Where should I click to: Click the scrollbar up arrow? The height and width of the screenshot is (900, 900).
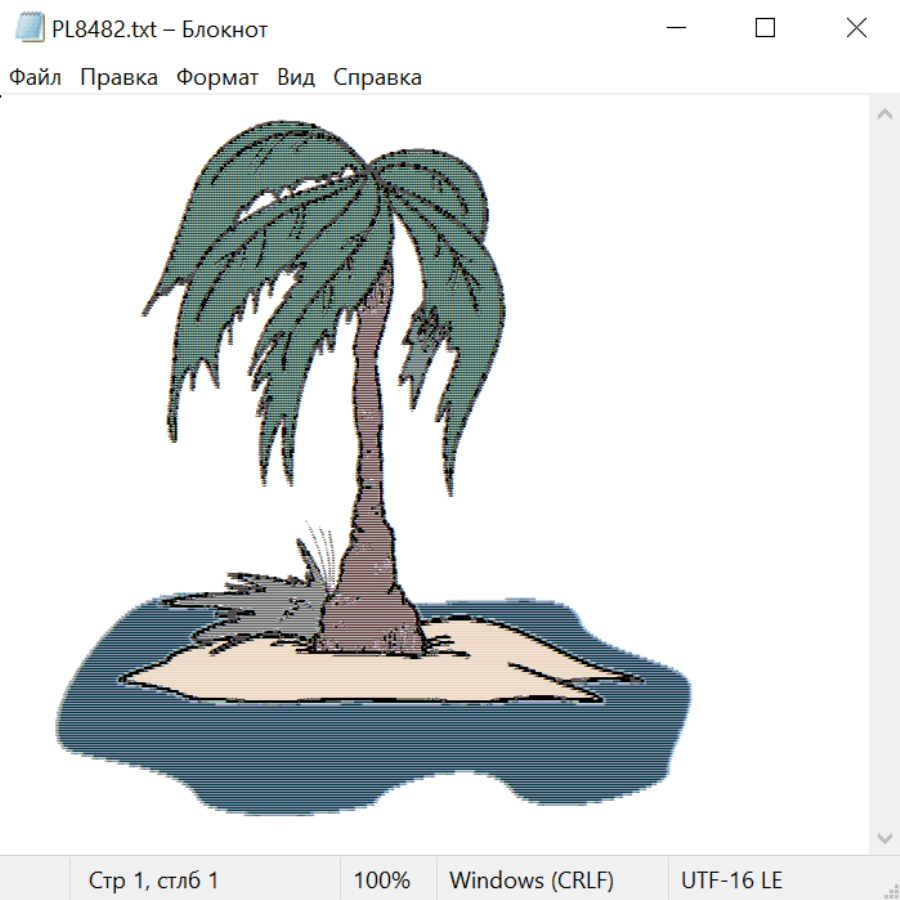click(x=884, y=115)
